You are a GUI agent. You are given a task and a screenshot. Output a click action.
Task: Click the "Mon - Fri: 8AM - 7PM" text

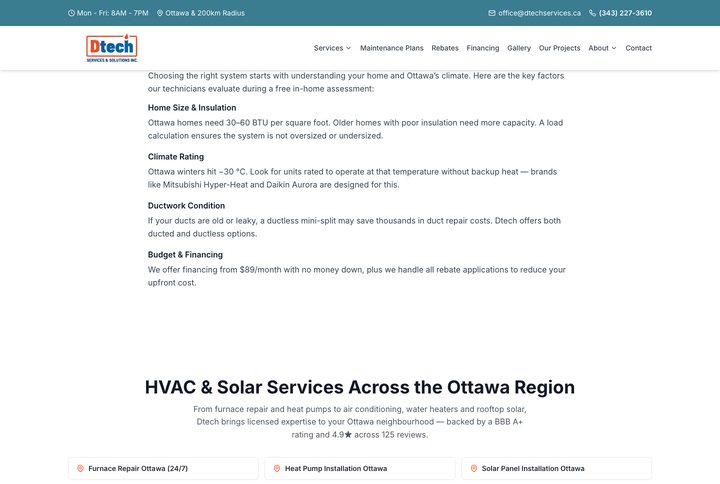click(112, 13)
